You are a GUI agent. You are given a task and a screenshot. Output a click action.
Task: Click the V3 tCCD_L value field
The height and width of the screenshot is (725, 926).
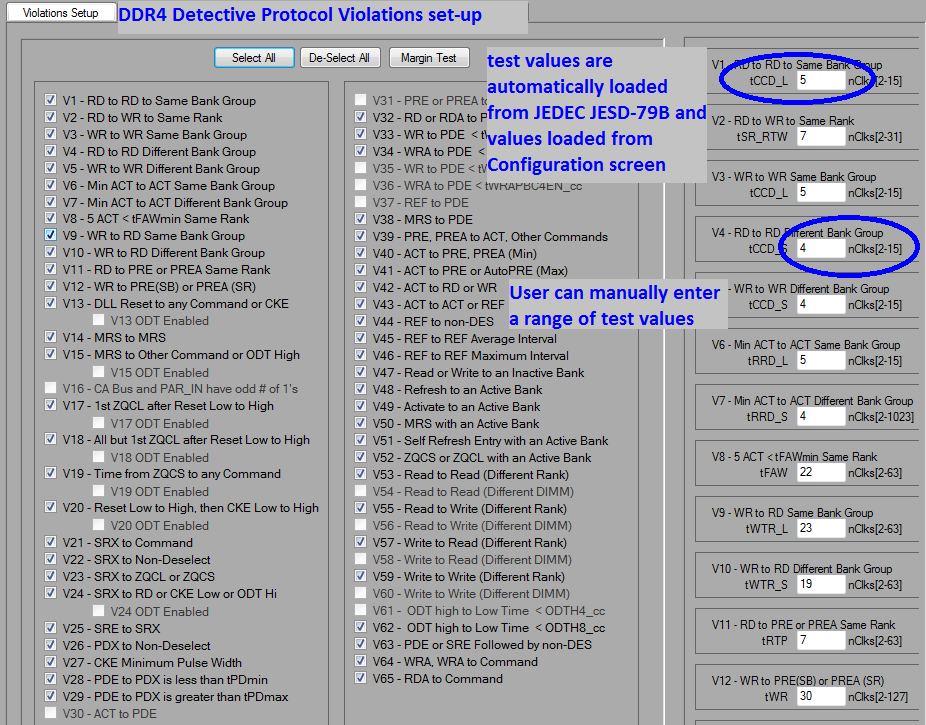[820, 192]
